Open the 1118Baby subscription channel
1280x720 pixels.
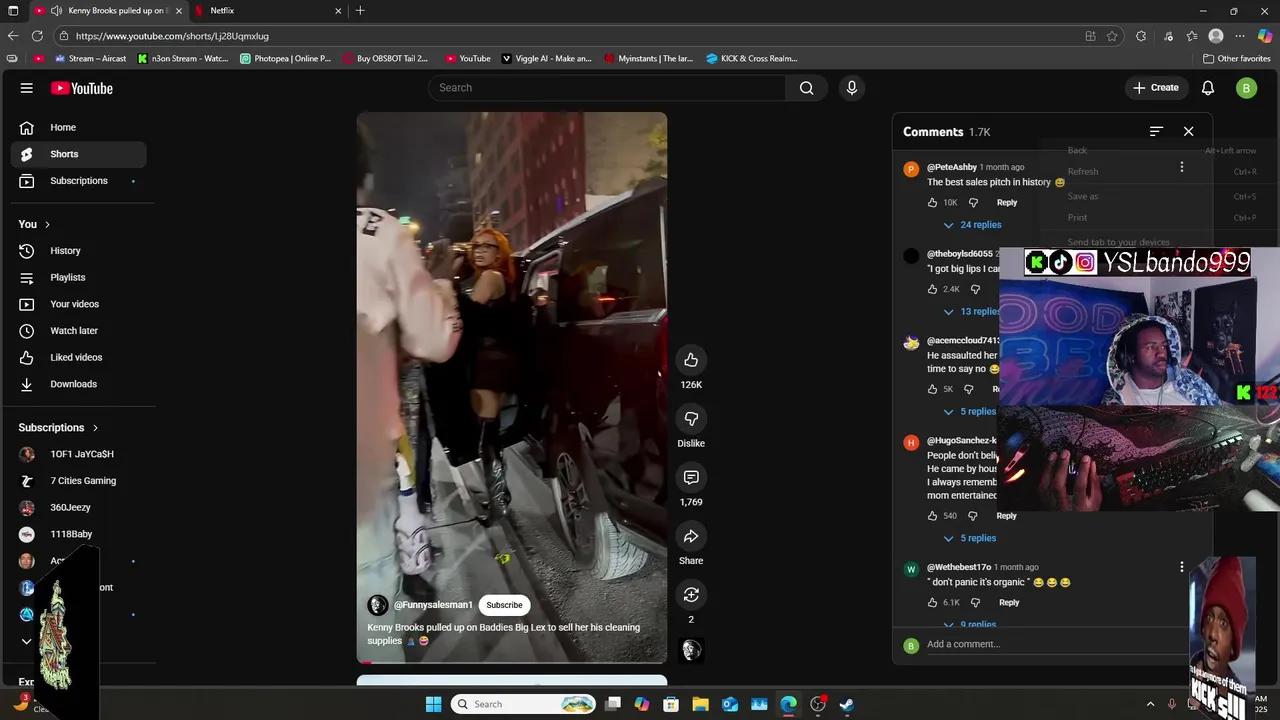tap(78, 534)
